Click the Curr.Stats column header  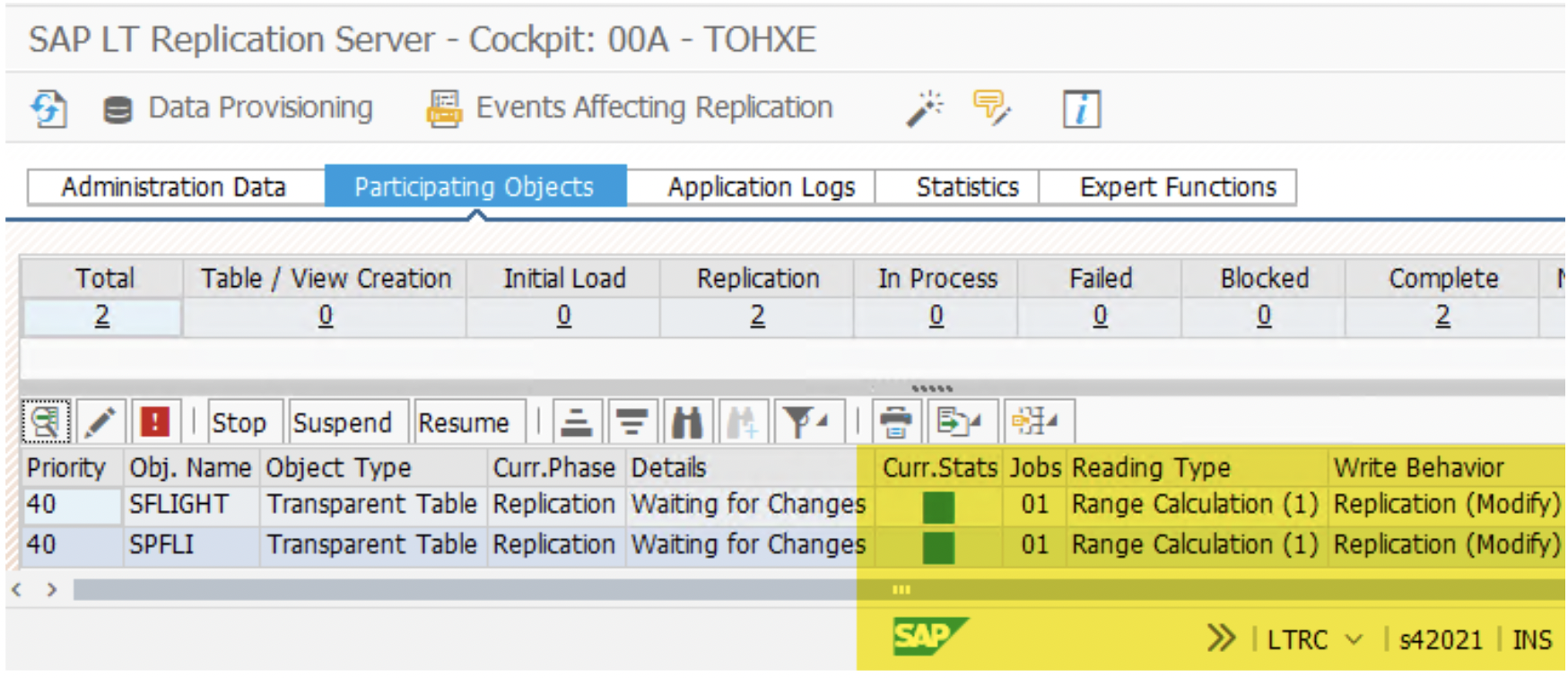[939, 468]
